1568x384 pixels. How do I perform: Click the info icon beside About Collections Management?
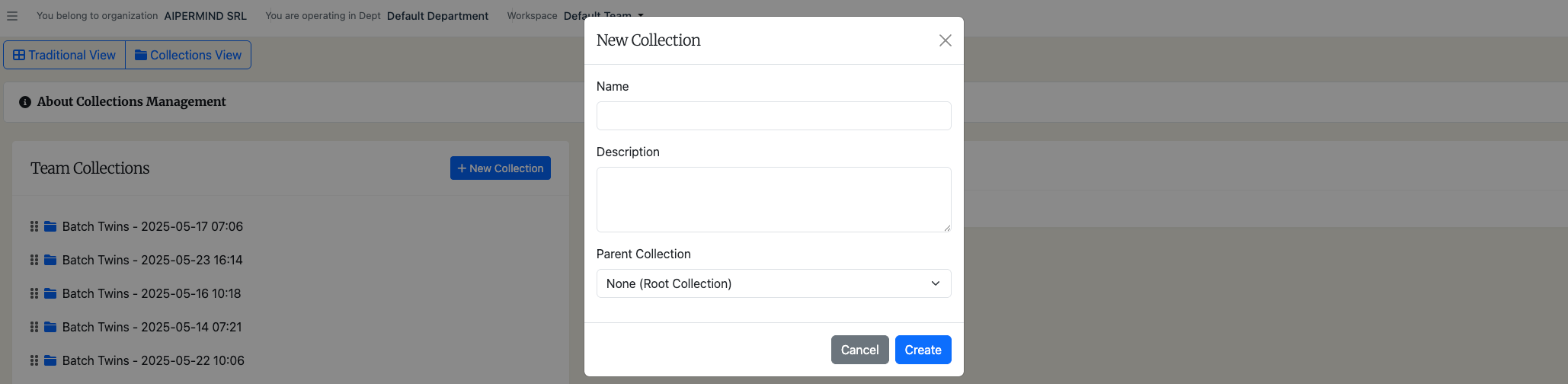click(25, 102)
